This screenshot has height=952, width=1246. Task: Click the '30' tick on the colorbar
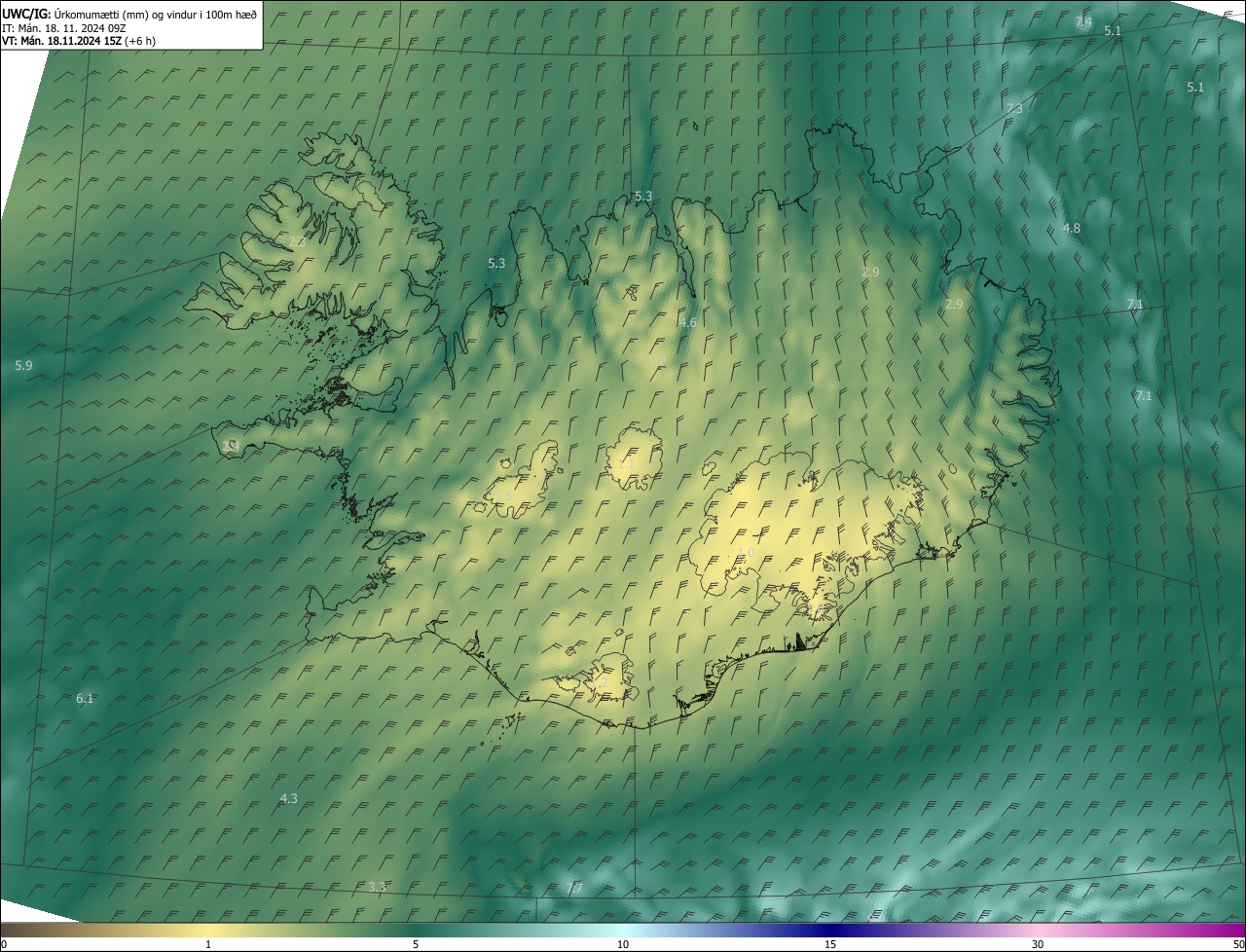(1038, 944)
